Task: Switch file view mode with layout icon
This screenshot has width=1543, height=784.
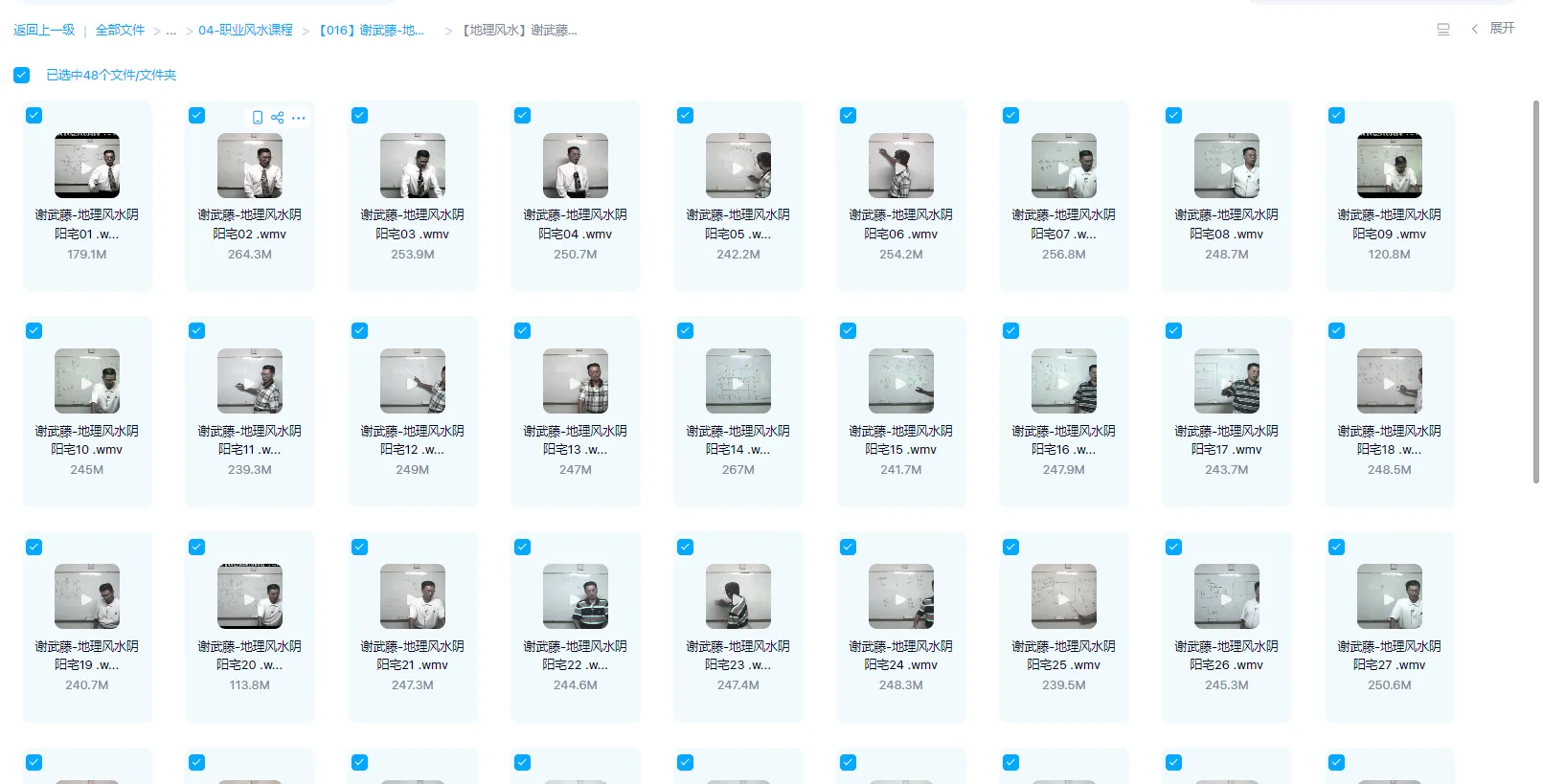Action: point(1442,30)
